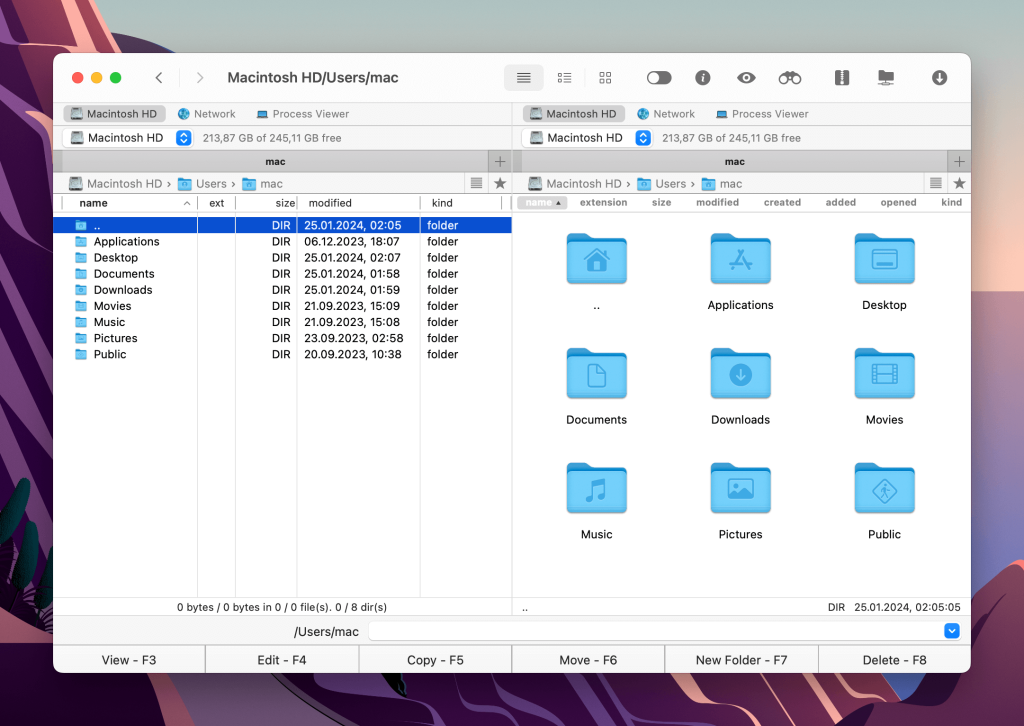Switch left pane to thumbnail grid view icon

604,77
